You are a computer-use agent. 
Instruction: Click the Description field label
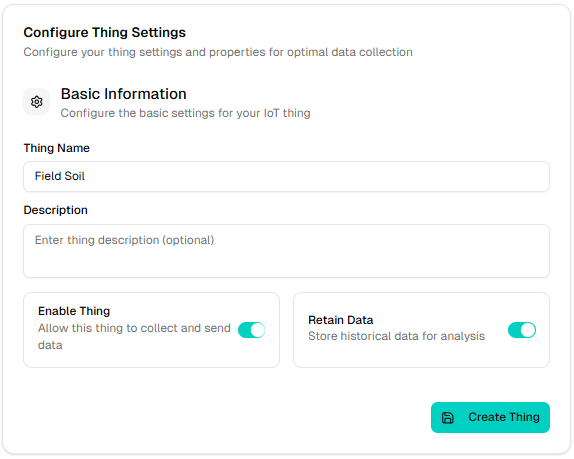click(56, 210)
